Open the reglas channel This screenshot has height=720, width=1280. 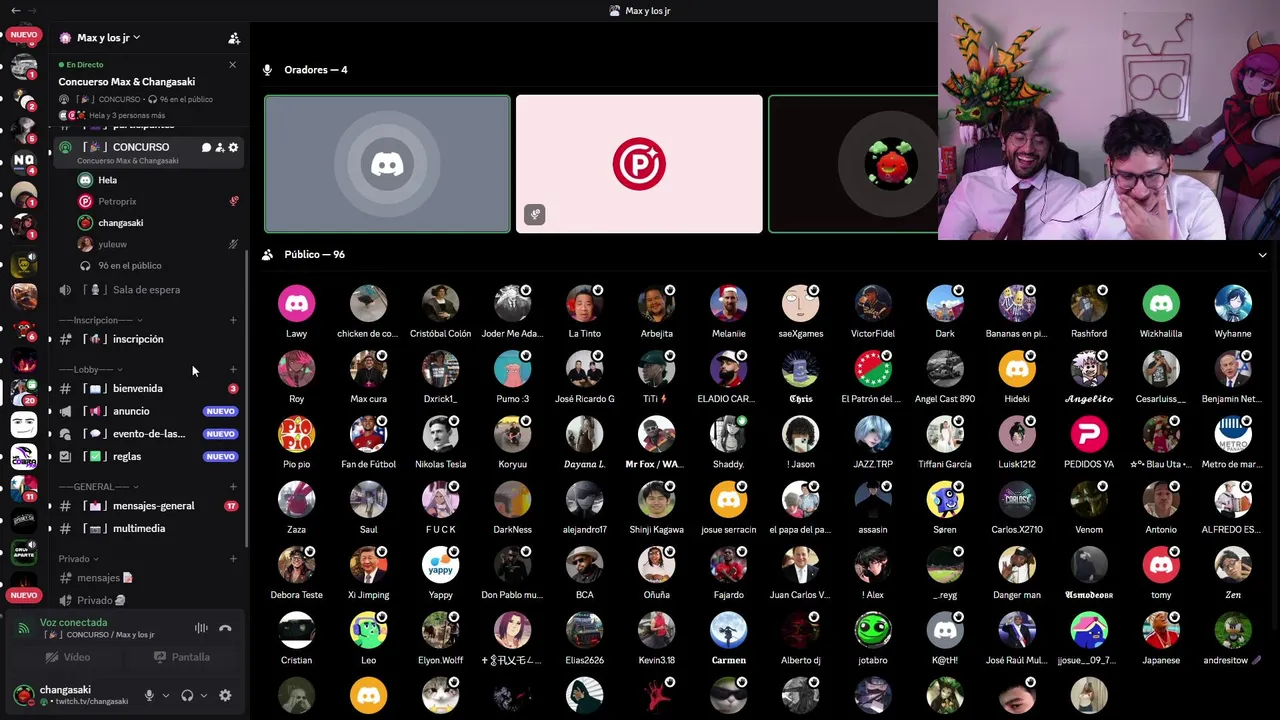148,456
